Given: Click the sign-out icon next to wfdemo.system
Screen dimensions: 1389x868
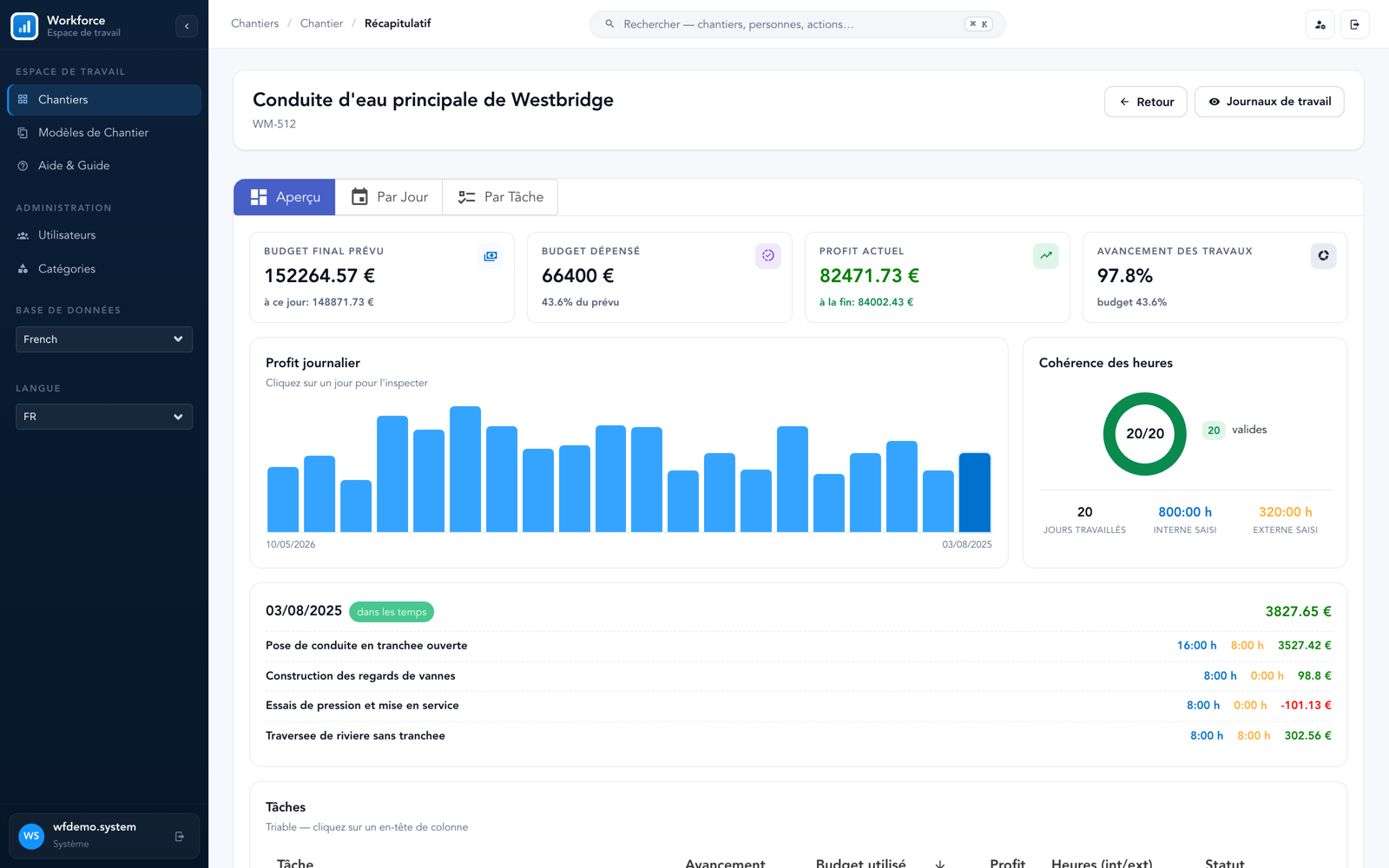Looking at the screenshot, I should point(180,837).
